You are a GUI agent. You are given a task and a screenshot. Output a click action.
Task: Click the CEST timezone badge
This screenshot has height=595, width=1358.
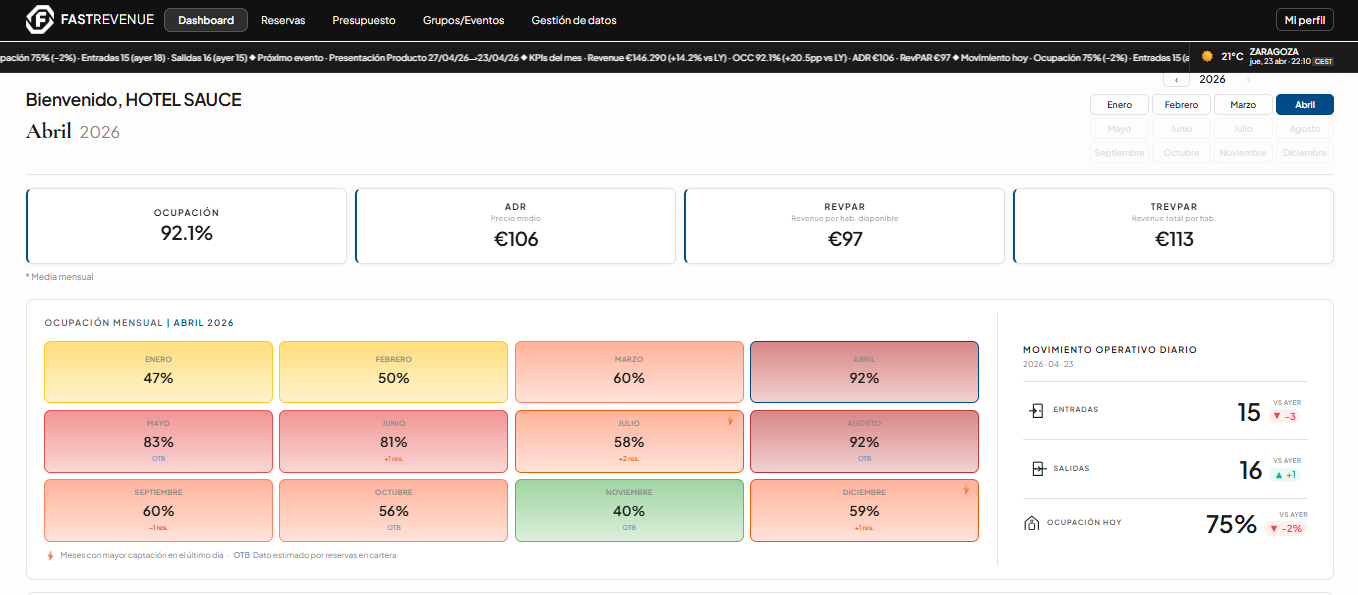click(x=1323, y=62)
